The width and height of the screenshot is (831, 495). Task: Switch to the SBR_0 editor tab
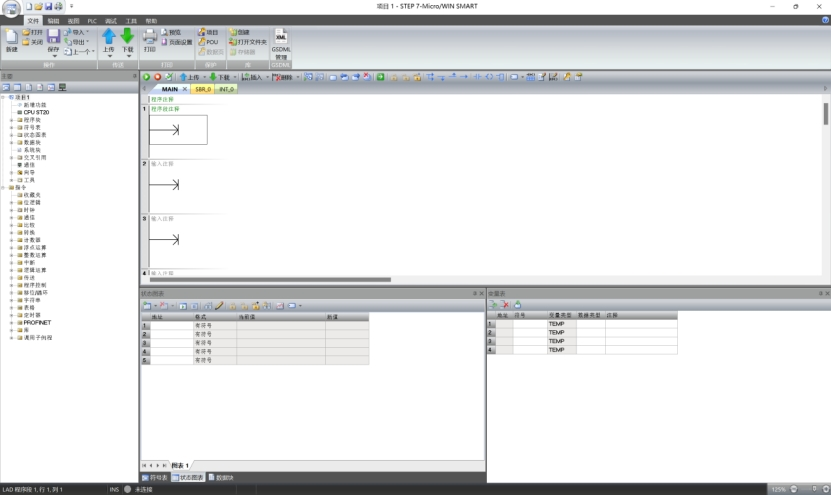203,89
